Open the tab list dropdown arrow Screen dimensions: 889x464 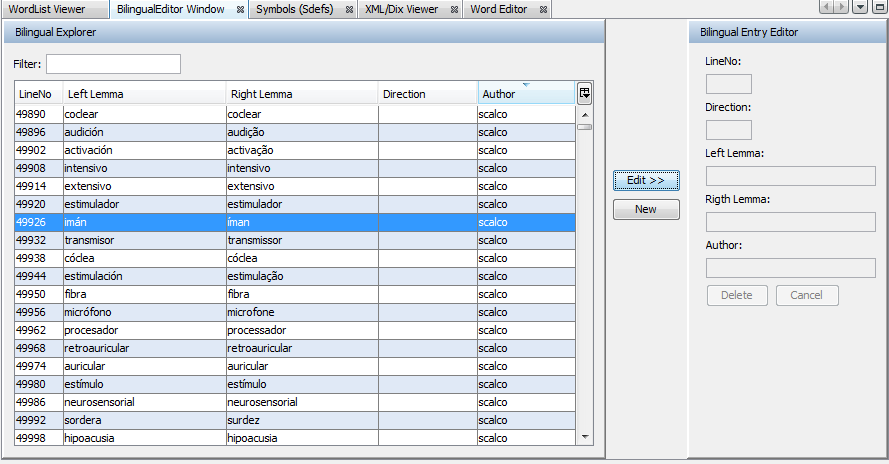(860, 8)
